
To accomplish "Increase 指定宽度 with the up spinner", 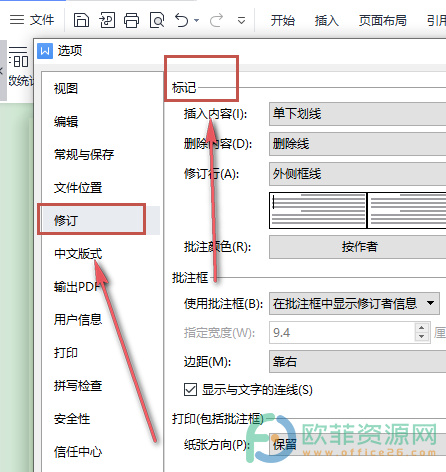I will click(422, 328).
